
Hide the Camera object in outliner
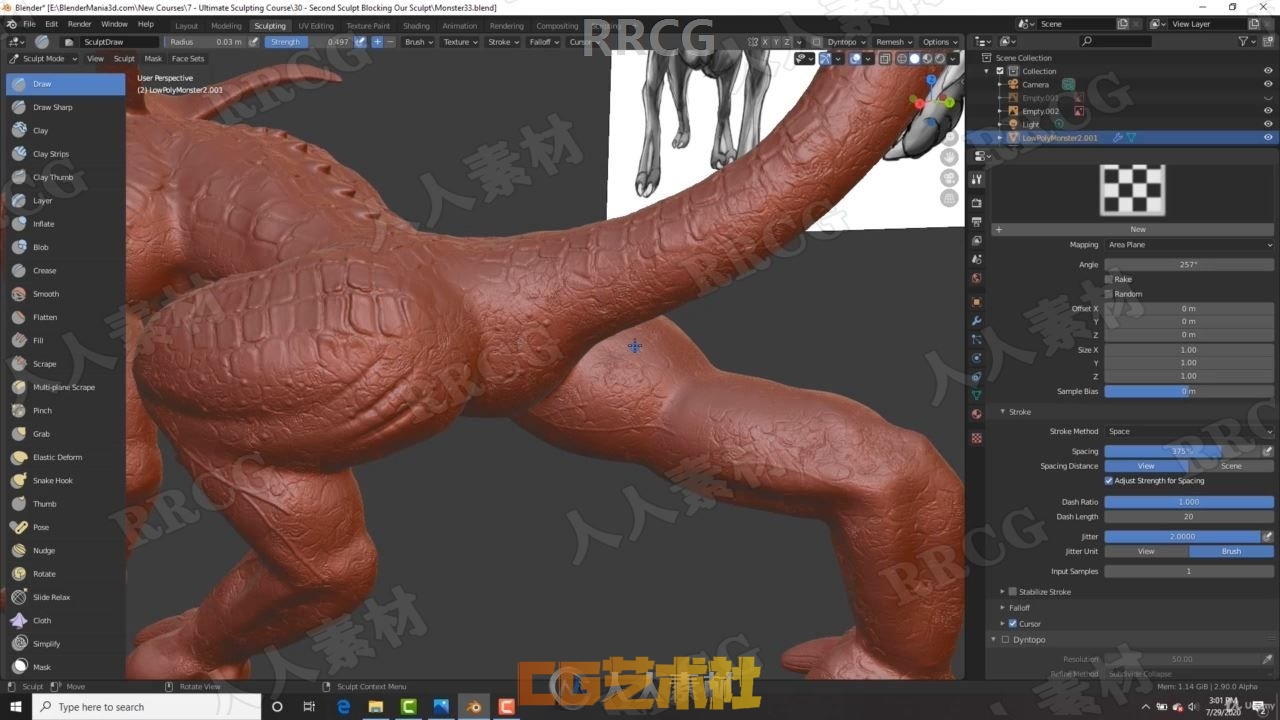tap(1268, 84)
